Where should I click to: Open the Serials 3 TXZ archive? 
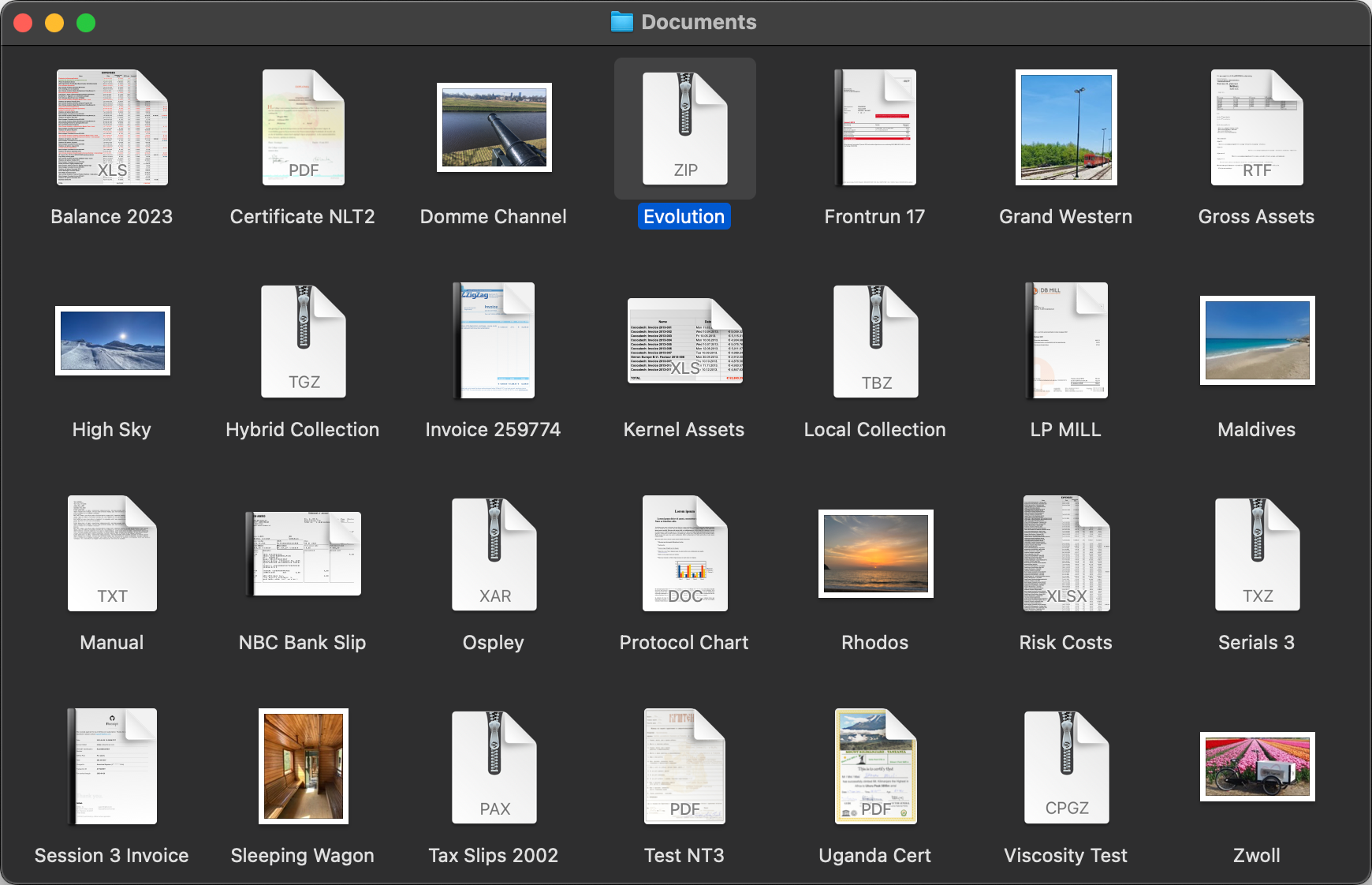1256,554
